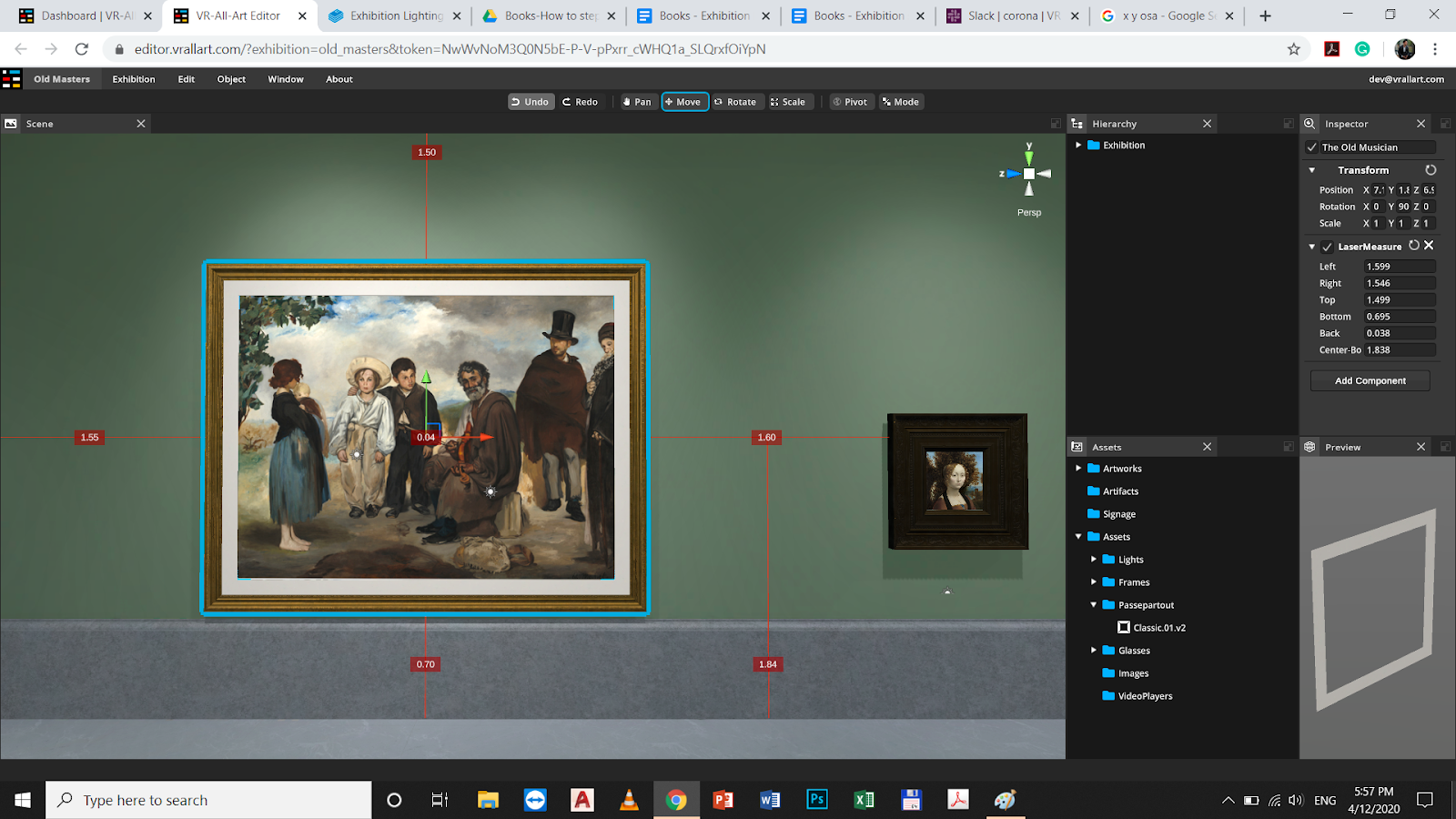Open the About menu
Image resolution: width=1456 pixels, height=819 pixels.
(339, 79)
